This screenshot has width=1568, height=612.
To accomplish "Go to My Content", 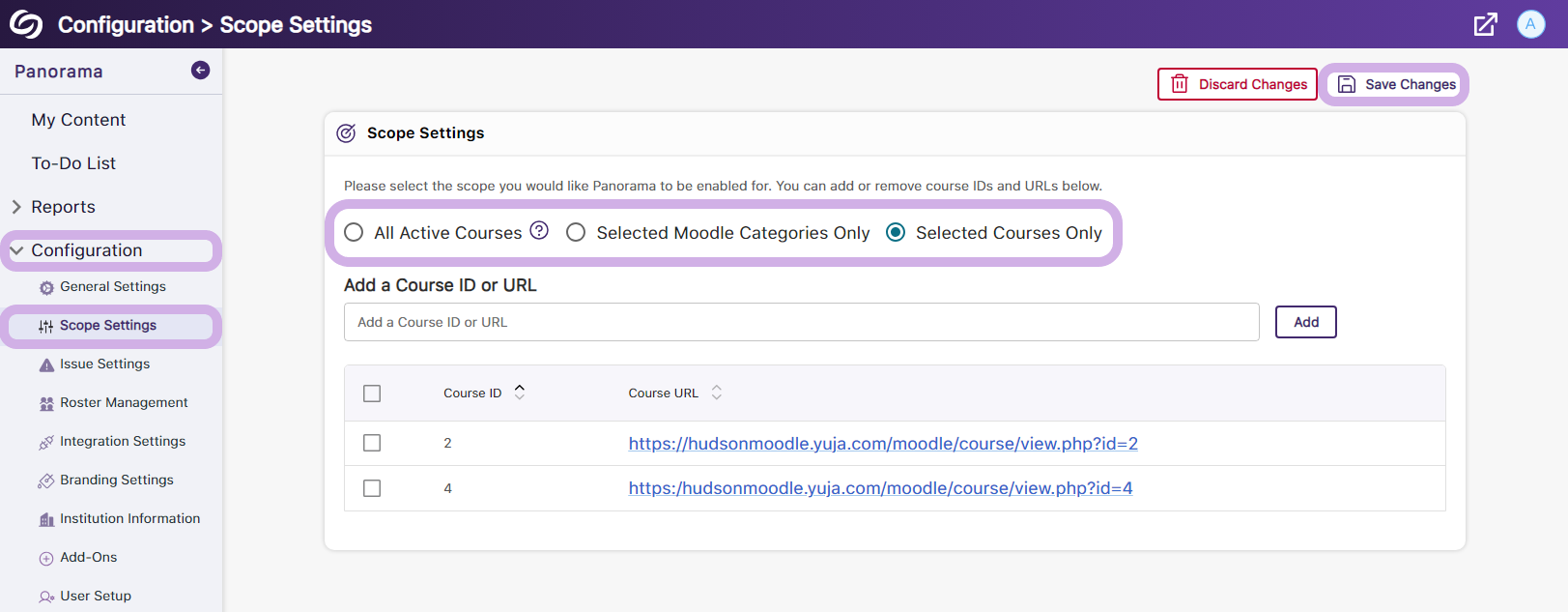I will click(78, 120).
